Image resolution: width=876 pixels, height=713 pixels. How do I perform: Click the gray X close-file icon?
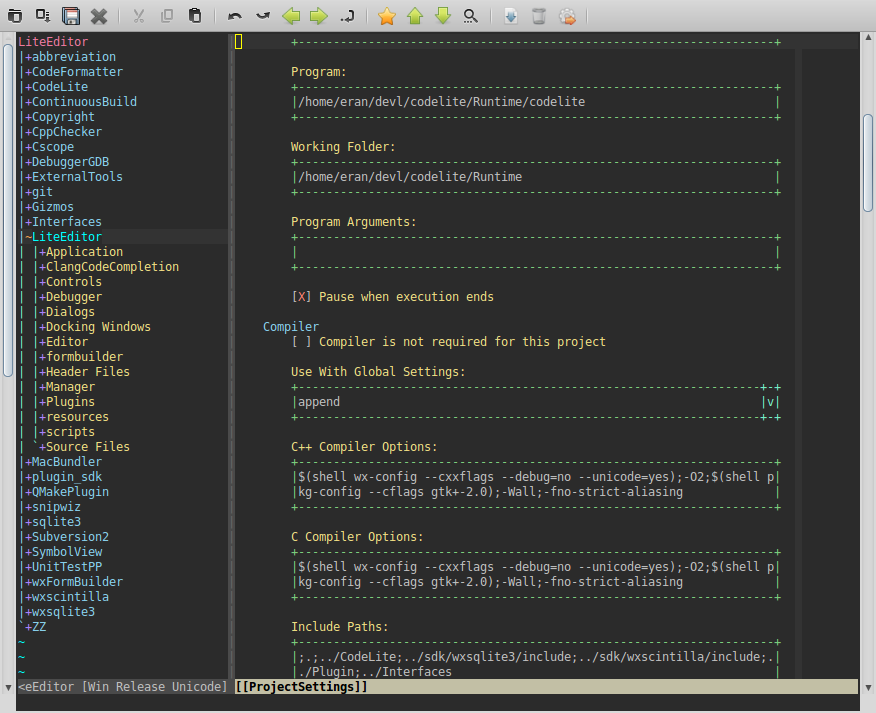click(x=99, y=16)
